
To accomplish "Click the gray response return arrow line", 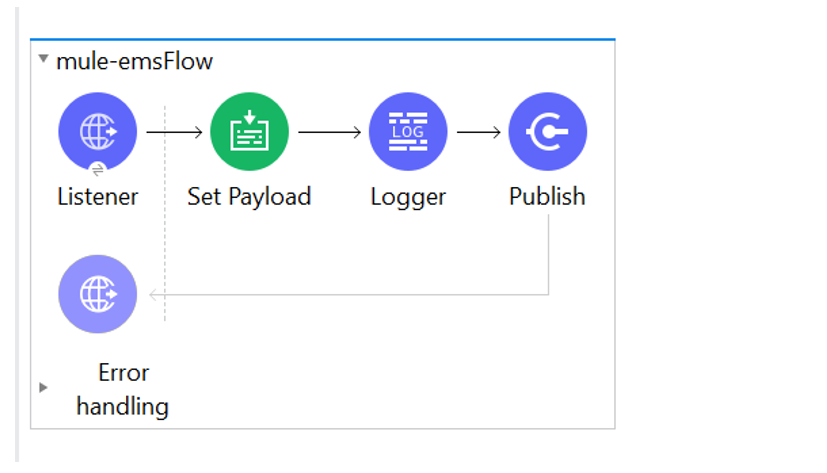I will click(x=350, y=295).
